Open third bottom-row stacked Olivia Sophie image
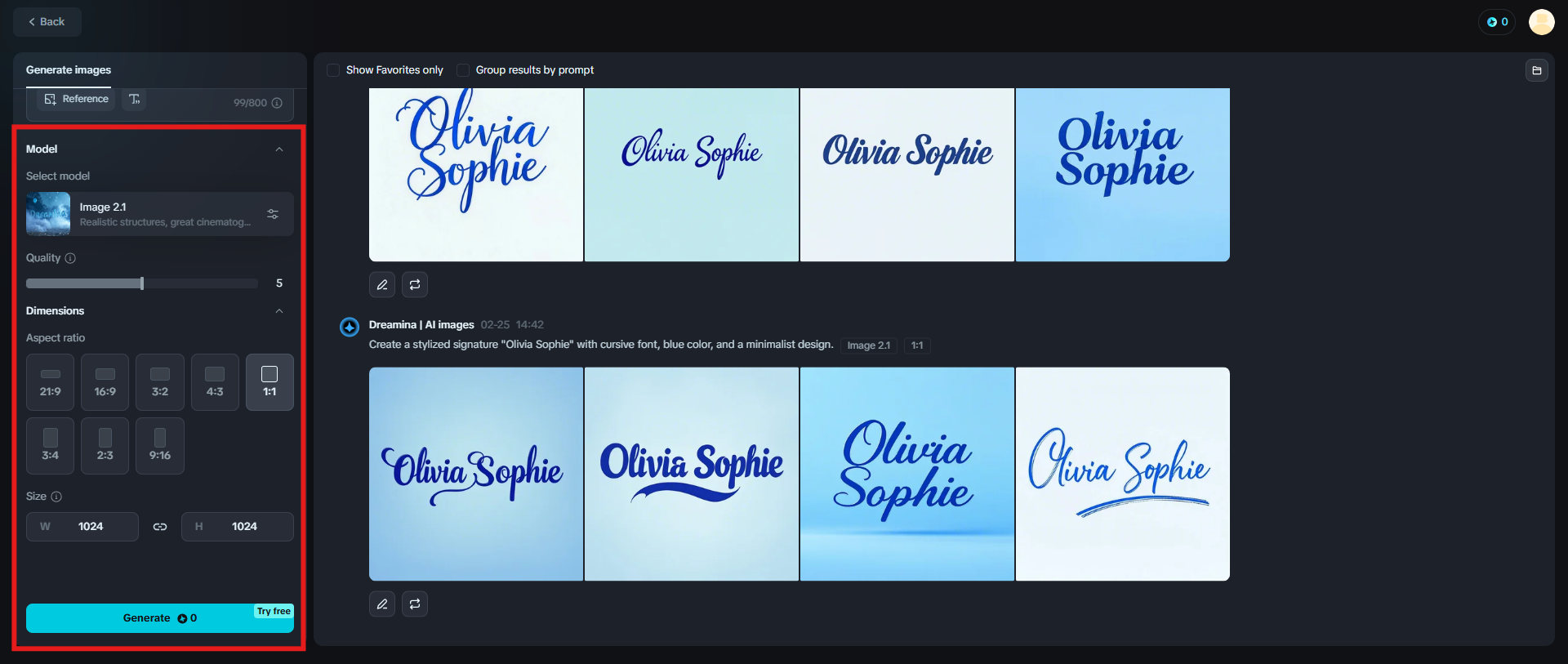1568x664 pixels. 907,474
